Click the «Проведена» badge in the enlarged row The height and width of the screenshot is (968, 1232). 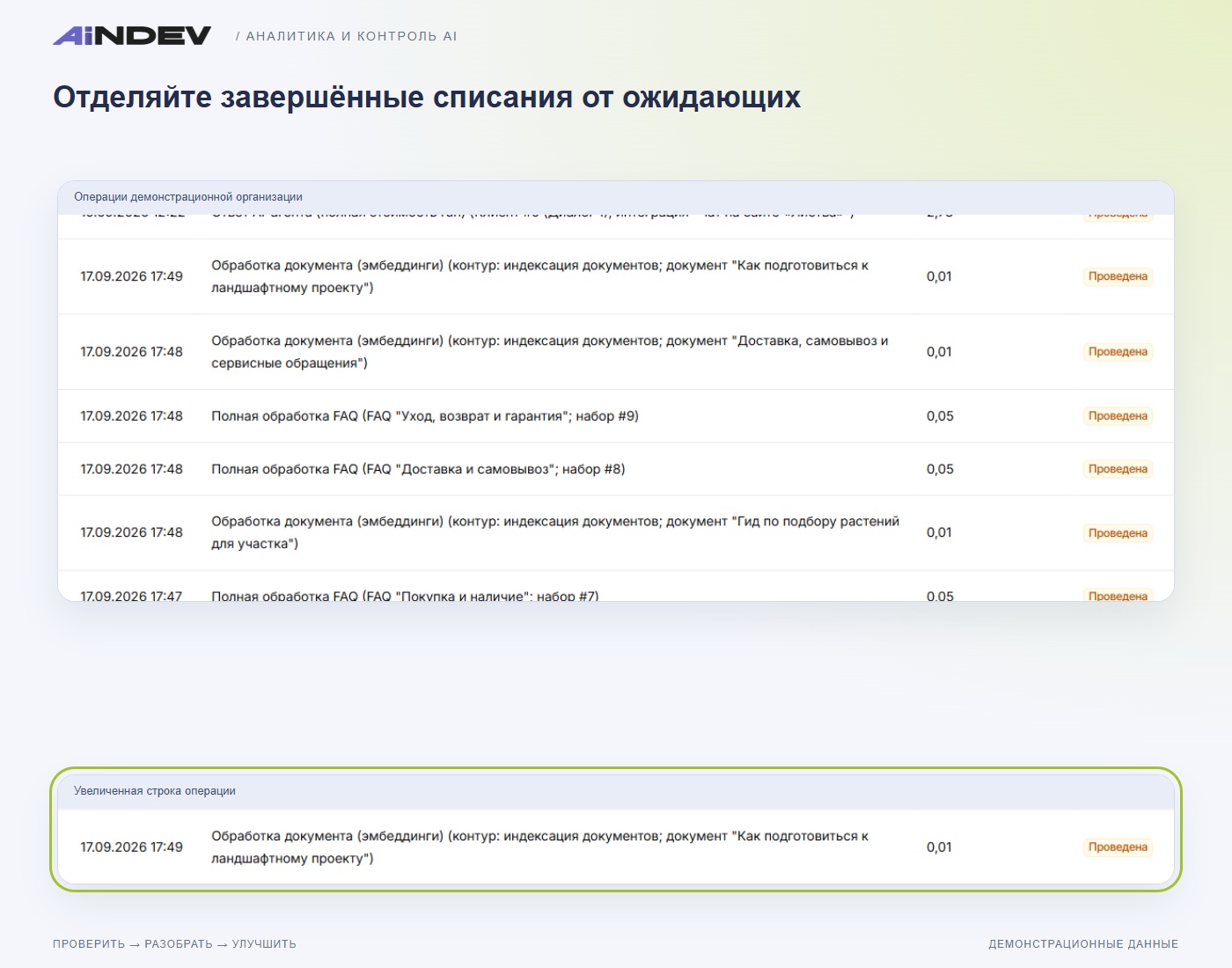pos(1118,847)
